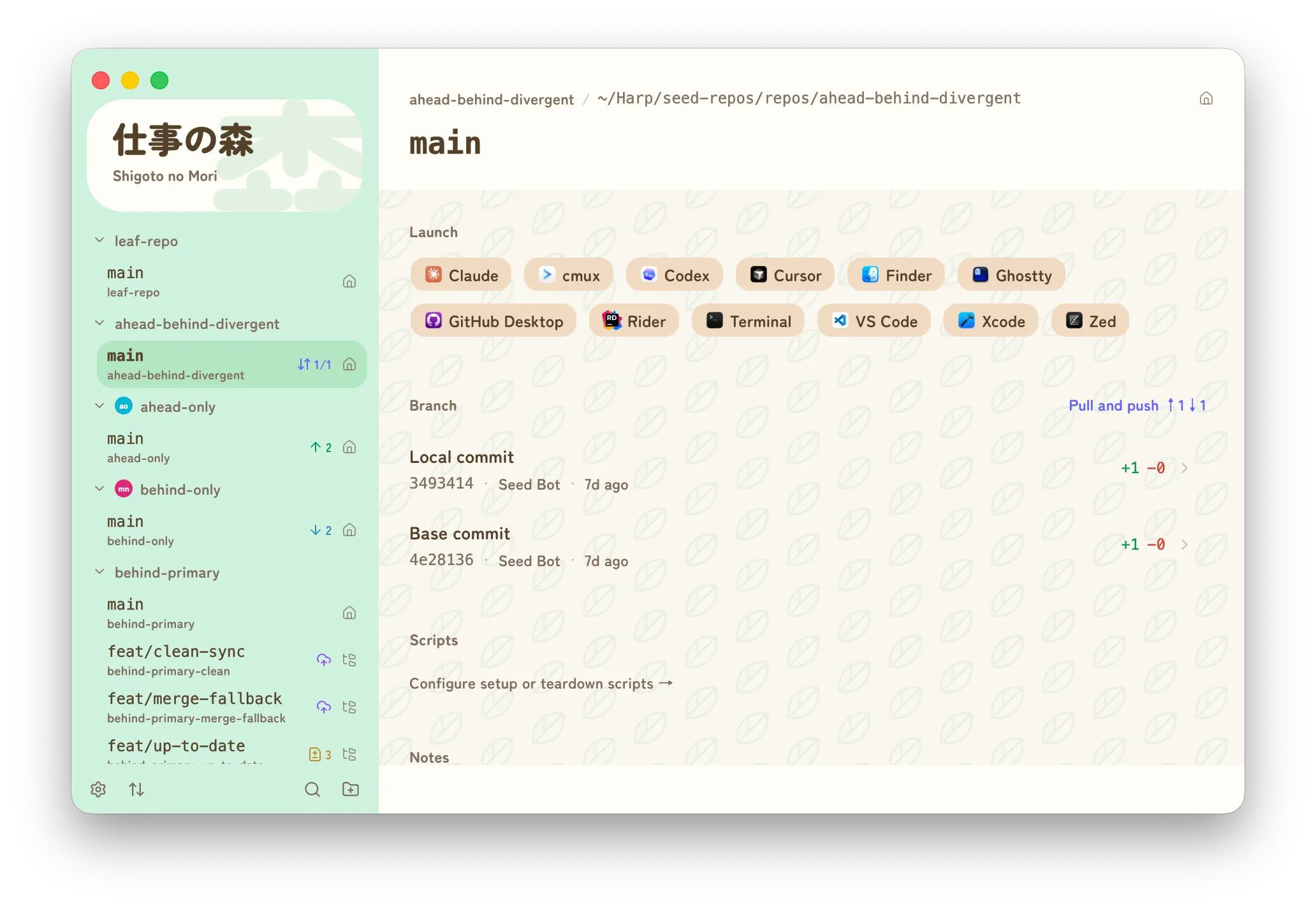
Task: Click the Scripts section heading
Action: point(434,640)
